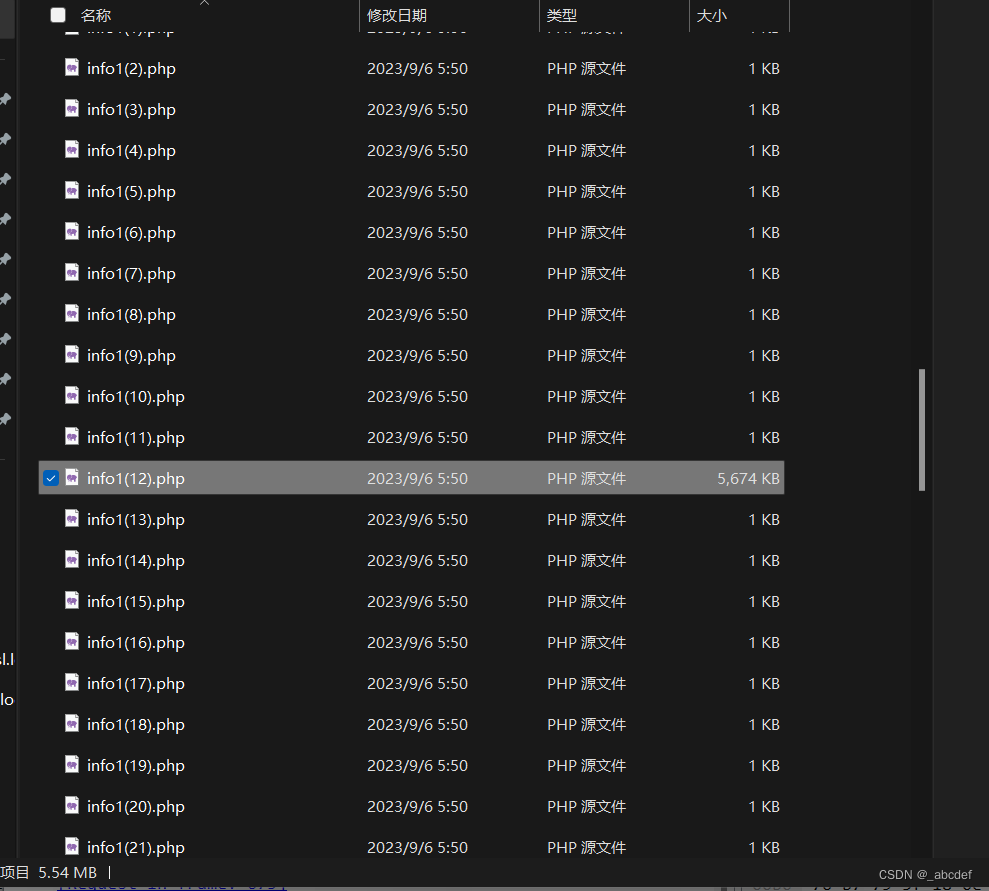Select file name info1(3).php

click(131, 110)
